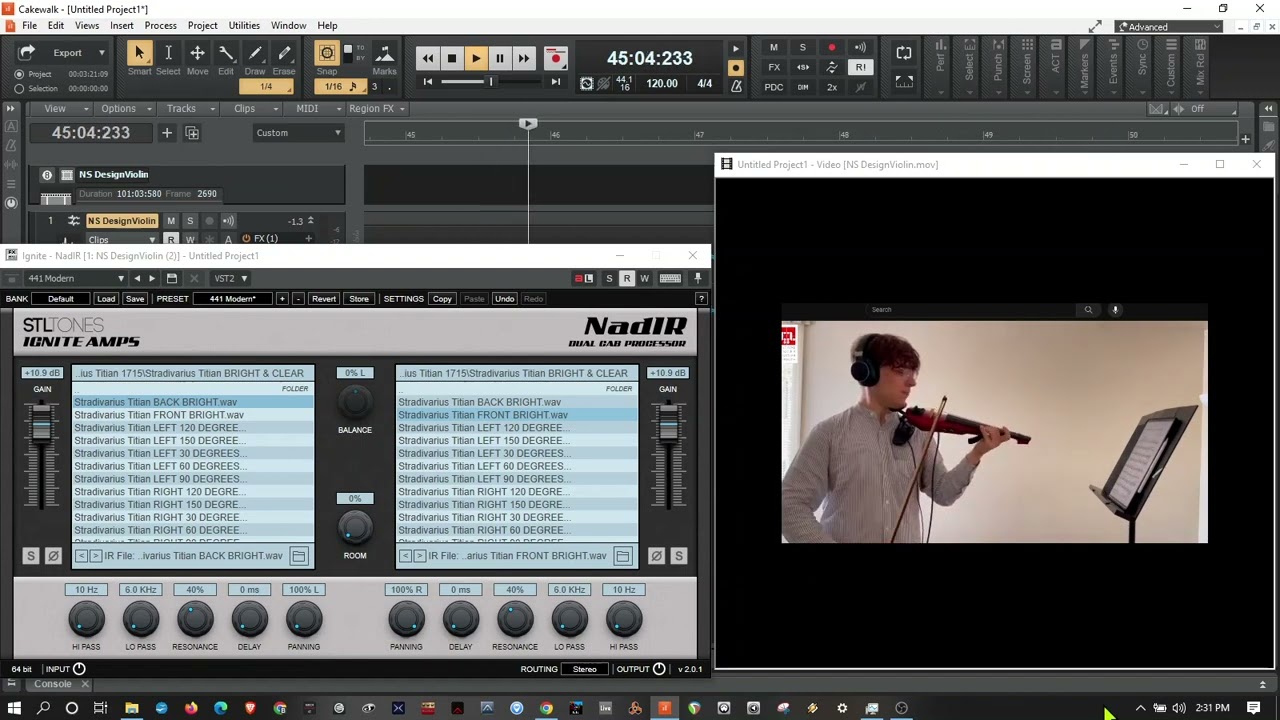Pick the Edit tool
Image resolution: width=1280 pixels, height=720 pixels.
pyautogui.click(x=226, y=55)
